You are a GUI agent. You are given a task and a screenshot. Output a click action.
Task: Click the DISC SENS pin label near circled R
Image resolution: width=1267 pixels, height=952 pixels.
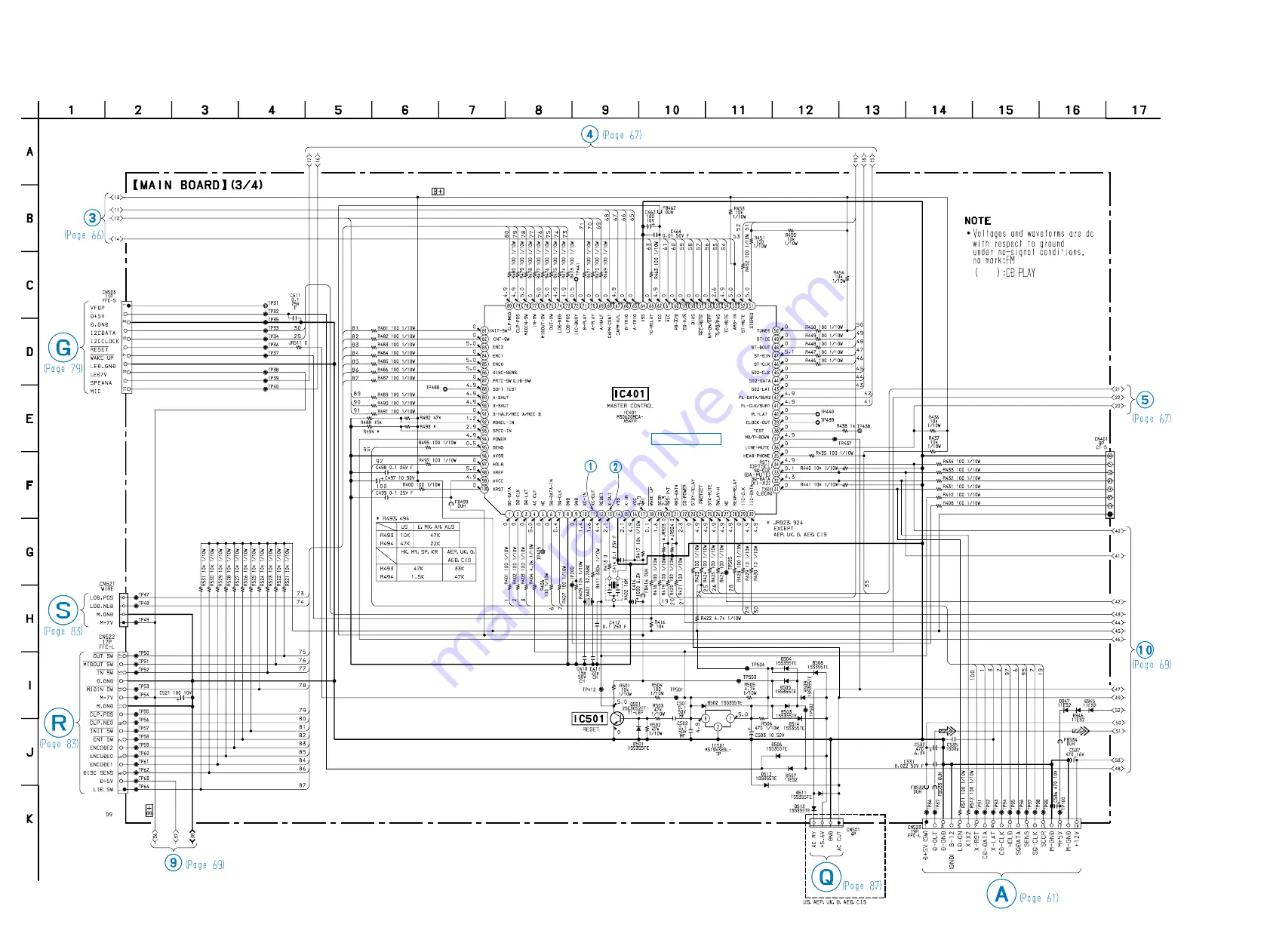click(x=98, y=773)
